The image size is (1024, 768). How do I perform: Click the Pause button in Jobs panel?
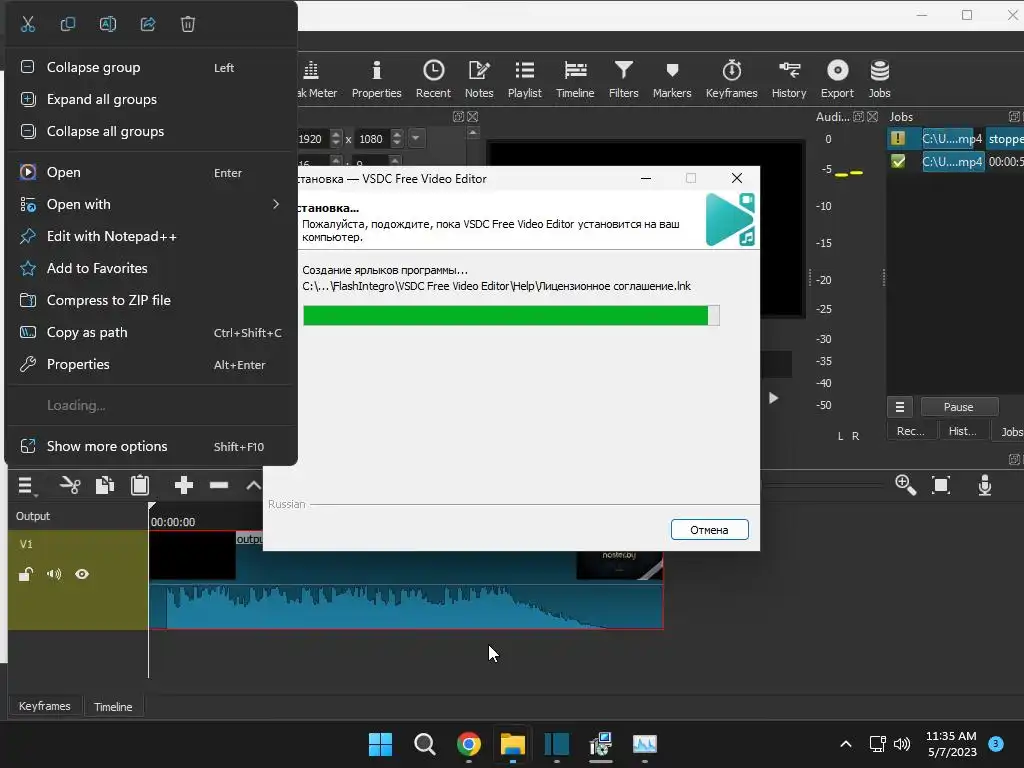pos(958,407)
